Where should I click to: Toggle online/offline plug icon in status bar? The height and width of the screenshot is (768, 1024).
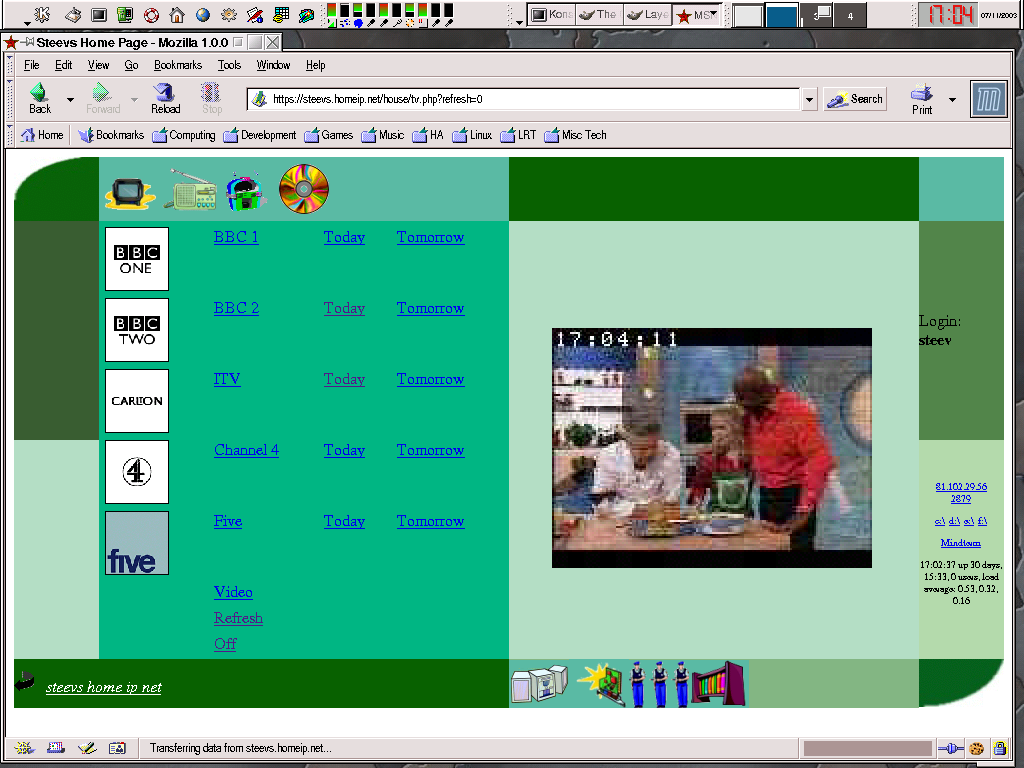pyautogui.click(x=950, y=748)
